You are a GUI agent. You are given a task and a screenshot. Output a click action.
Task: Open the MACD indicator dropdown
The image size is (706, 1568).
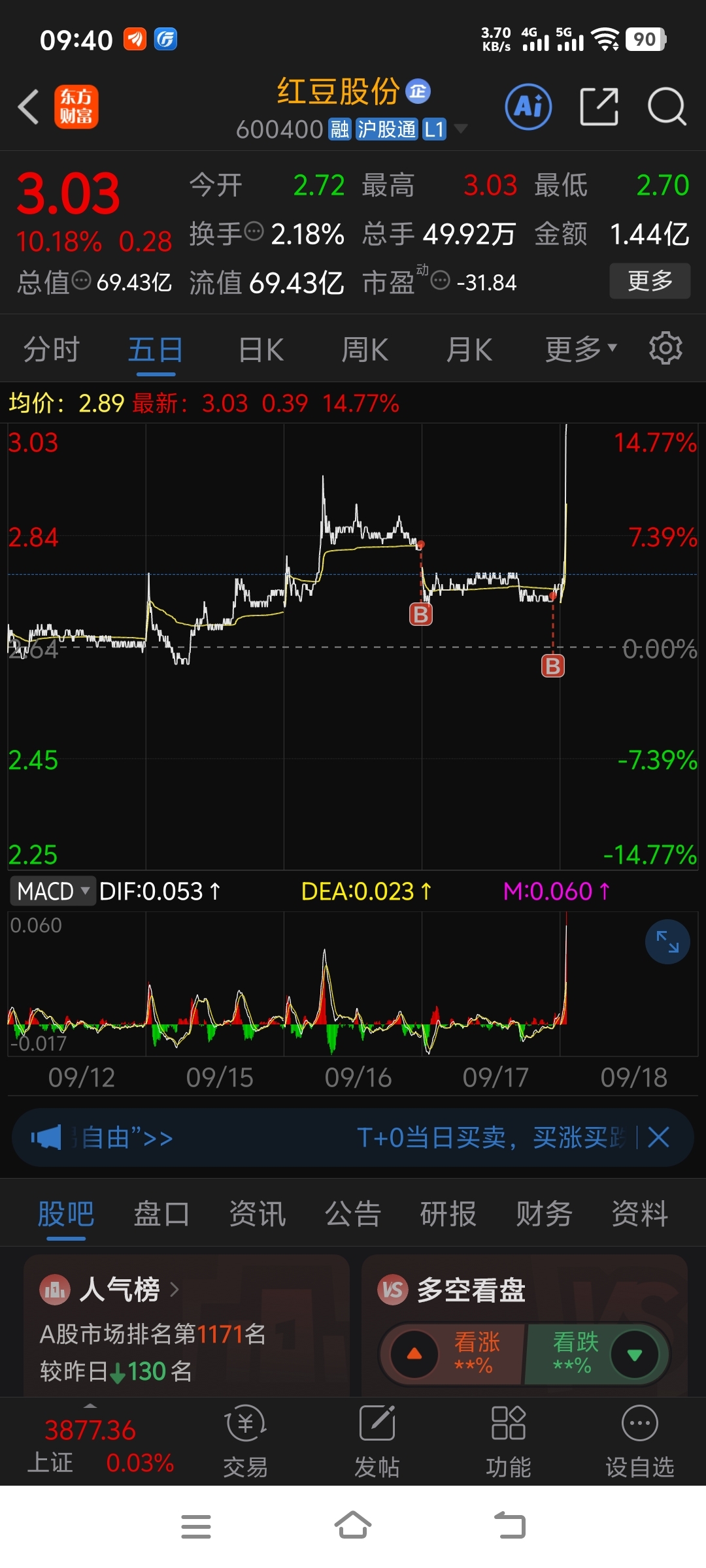pyautogui.click(x=53, y=891)
